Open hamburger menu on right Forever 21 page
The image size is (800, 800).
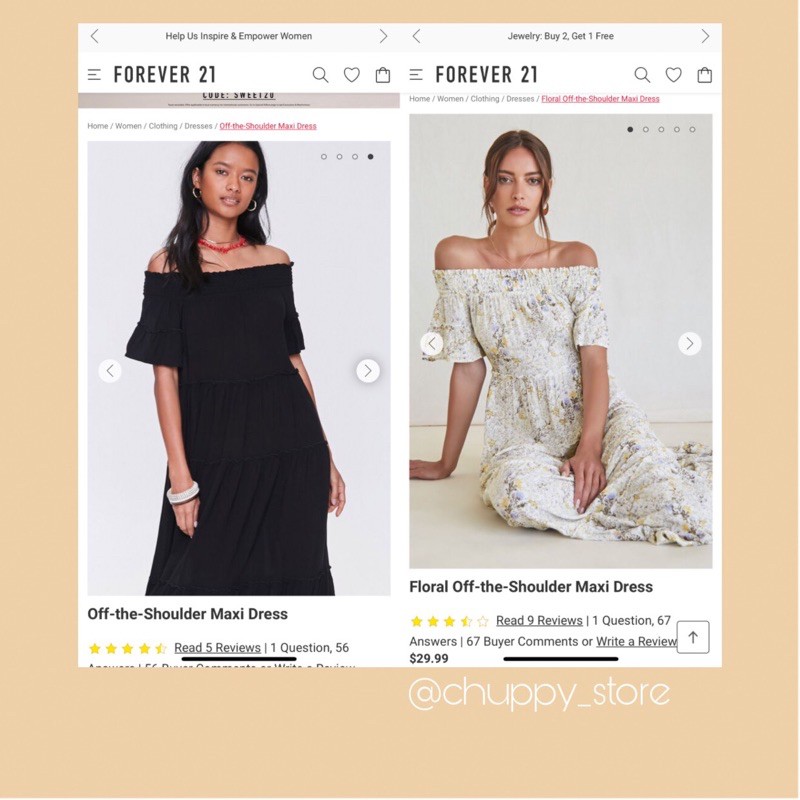pyautogui.click(x=416, y=75)
